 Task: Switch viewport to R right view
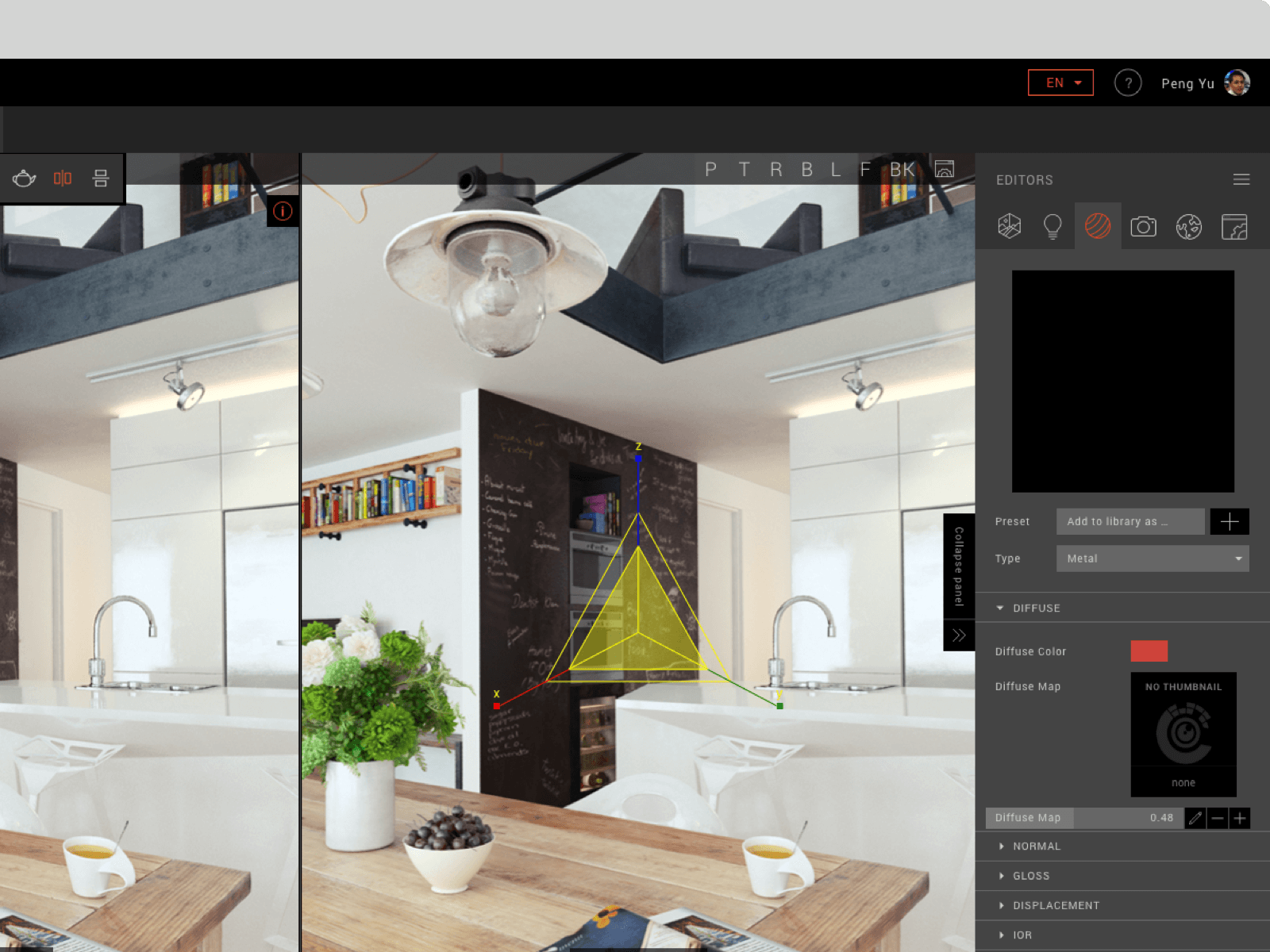[x=775, y=170]
